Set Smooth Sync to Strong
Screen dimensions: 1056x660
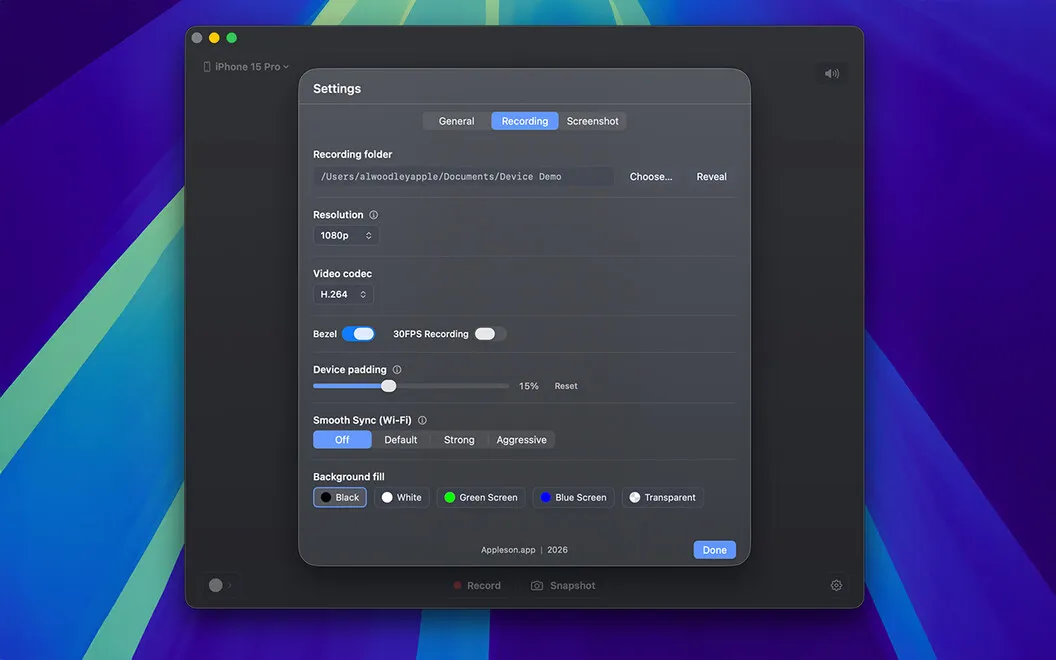(x=459, y=440)
